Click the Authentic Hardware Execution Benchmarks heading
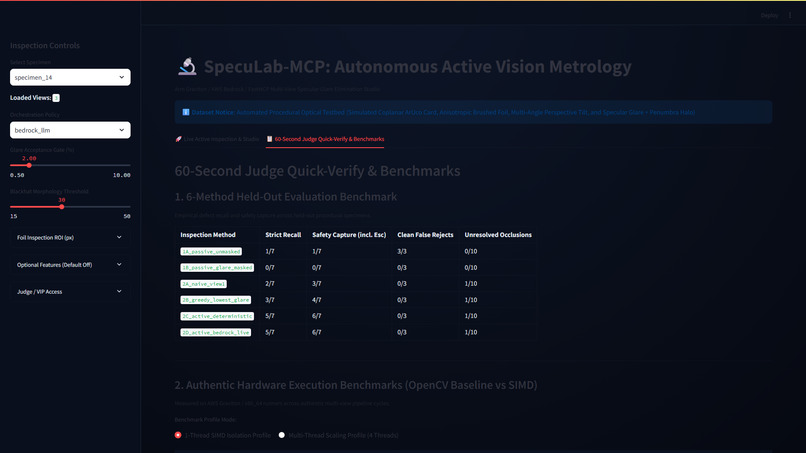 (x=356, y=385)
